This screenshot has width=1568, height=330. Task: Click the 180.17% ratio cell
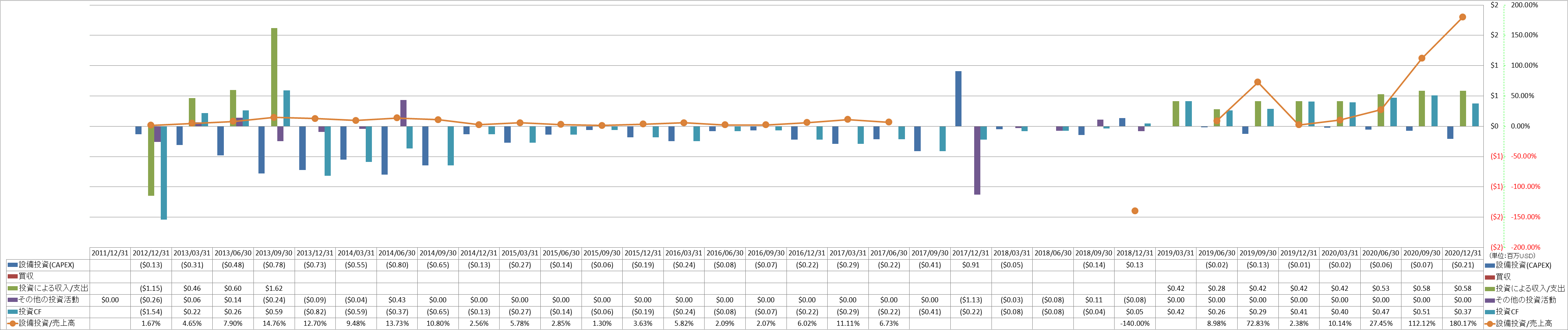pos(1463,323)
